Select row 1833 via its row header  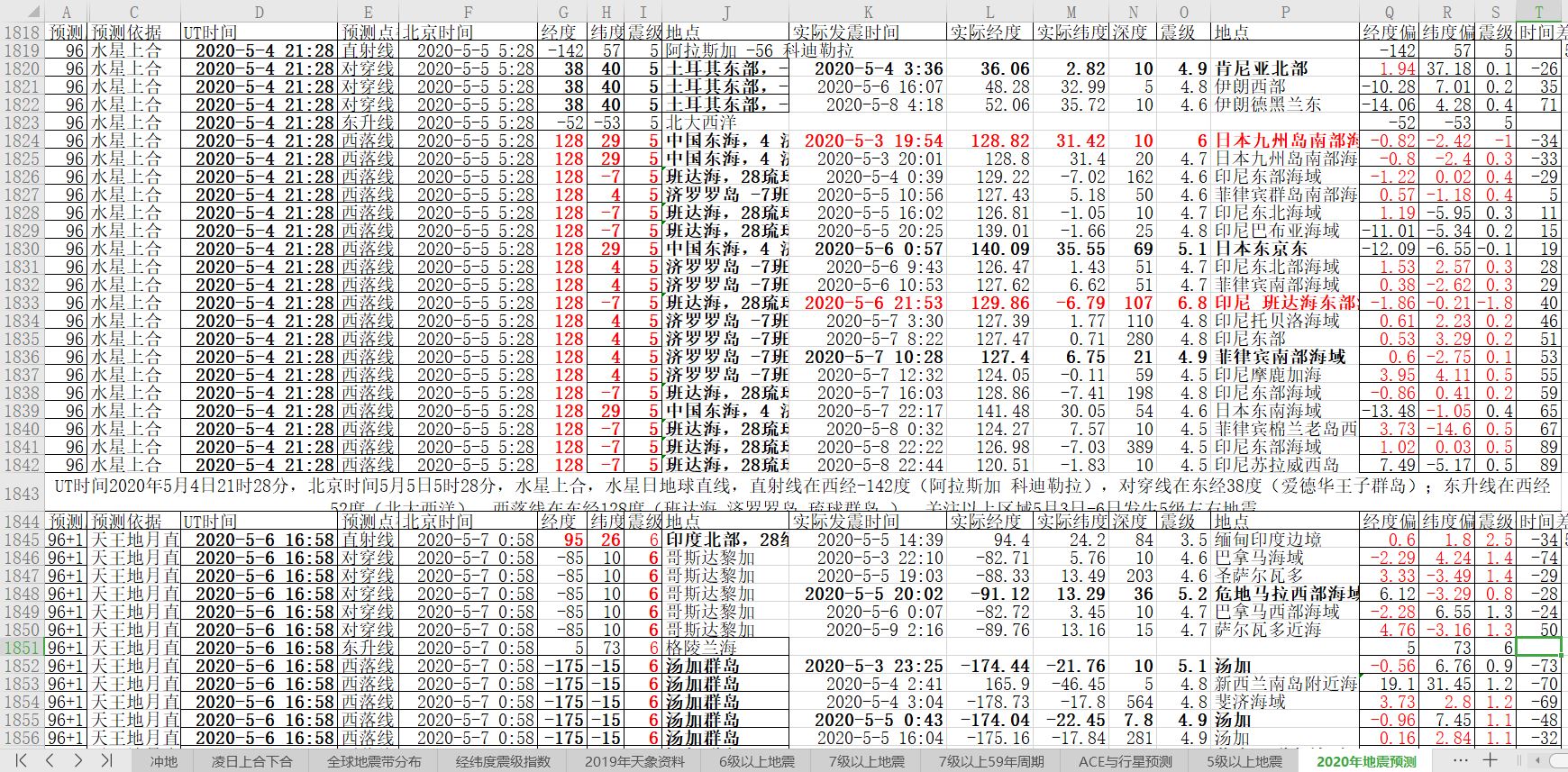(x=22, y=303)
